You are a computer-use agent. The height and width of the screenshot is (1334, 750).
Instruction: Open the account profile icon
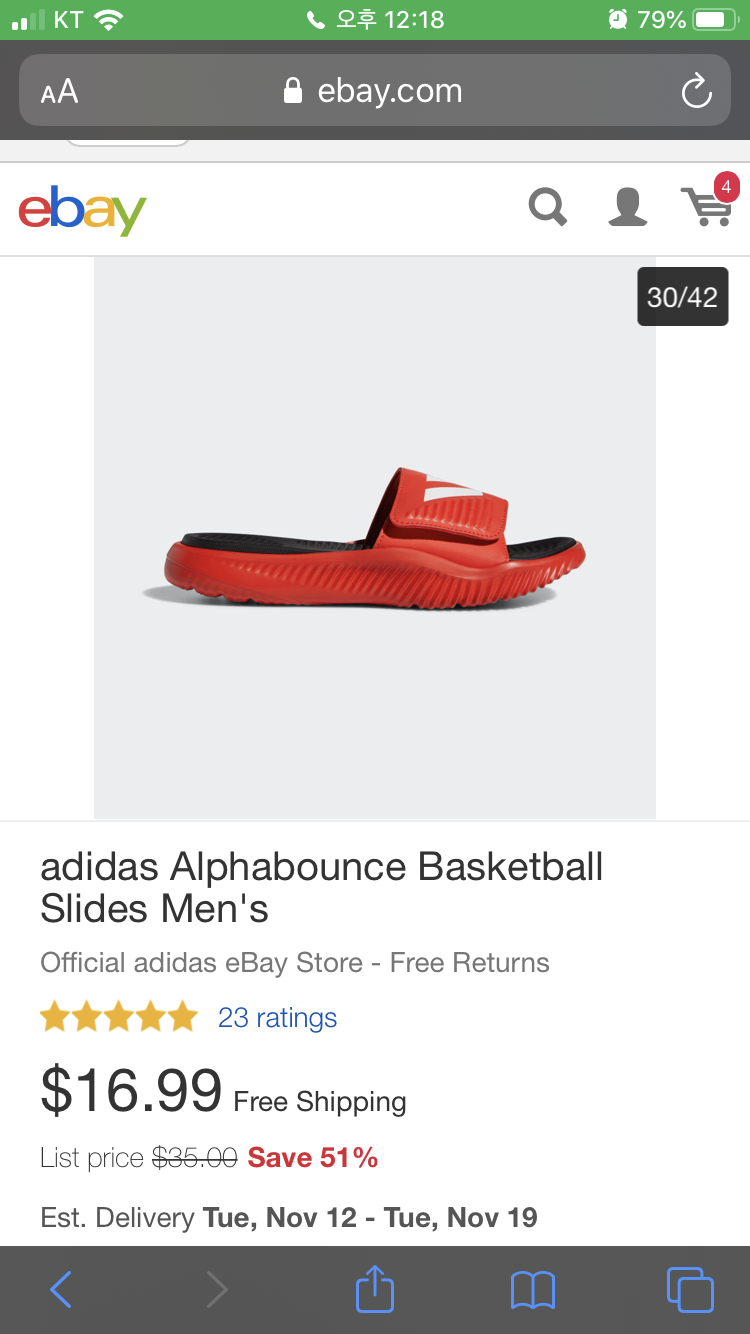pyautogui.click(x=628, y=208)
